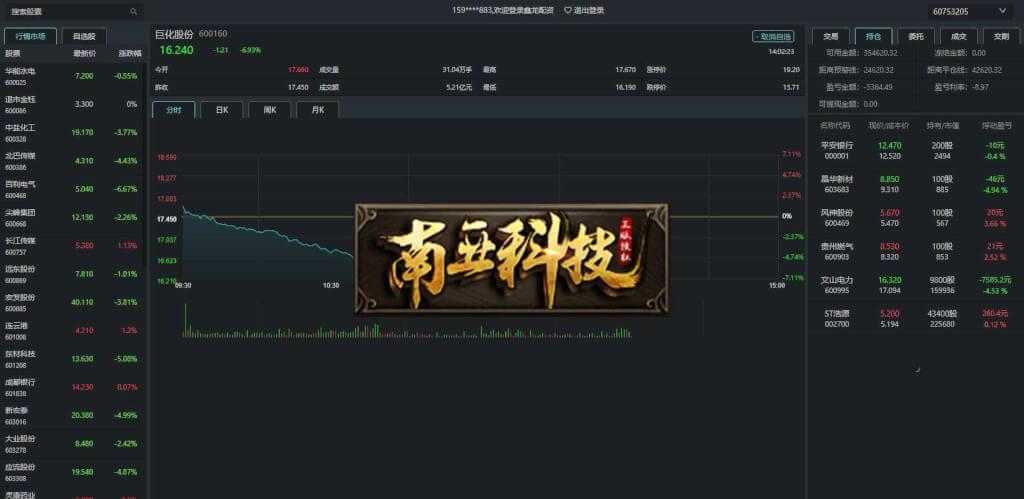Select stock row 中盐化工 600328
The width and height of the screenshot is (1024, 499).
coord(72,133)
